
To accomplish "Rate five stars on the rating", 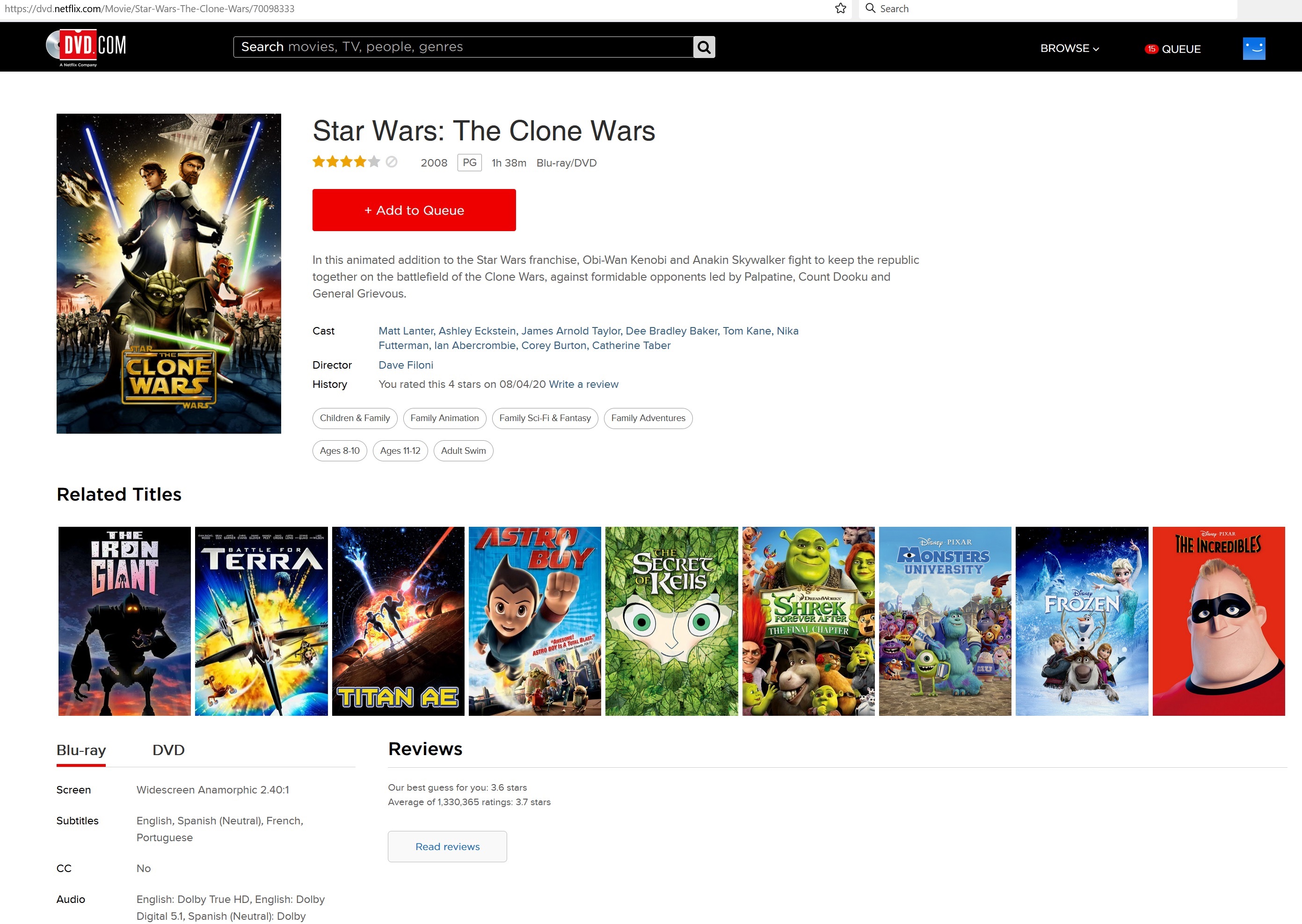I will tap(374, 162).
